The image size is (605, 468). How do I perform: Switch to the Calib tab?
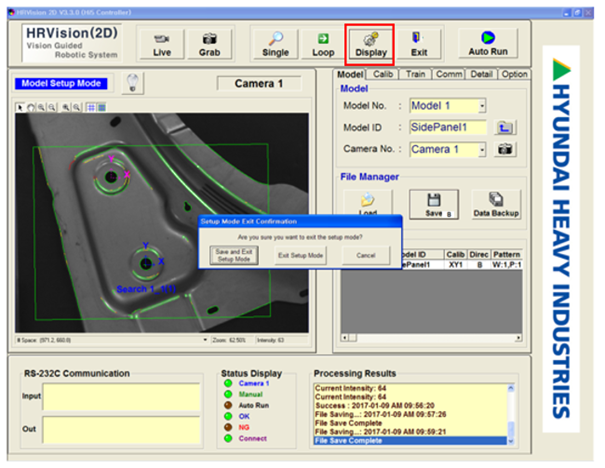383,74
